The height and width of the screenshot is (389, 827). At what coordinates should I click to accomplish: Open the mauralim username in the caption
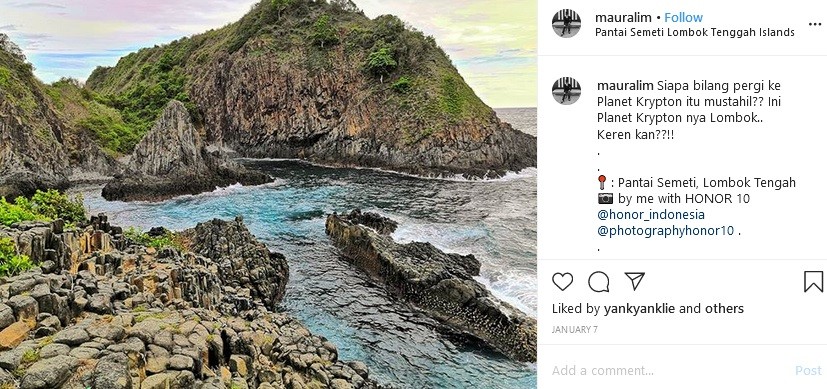point(626,85)
